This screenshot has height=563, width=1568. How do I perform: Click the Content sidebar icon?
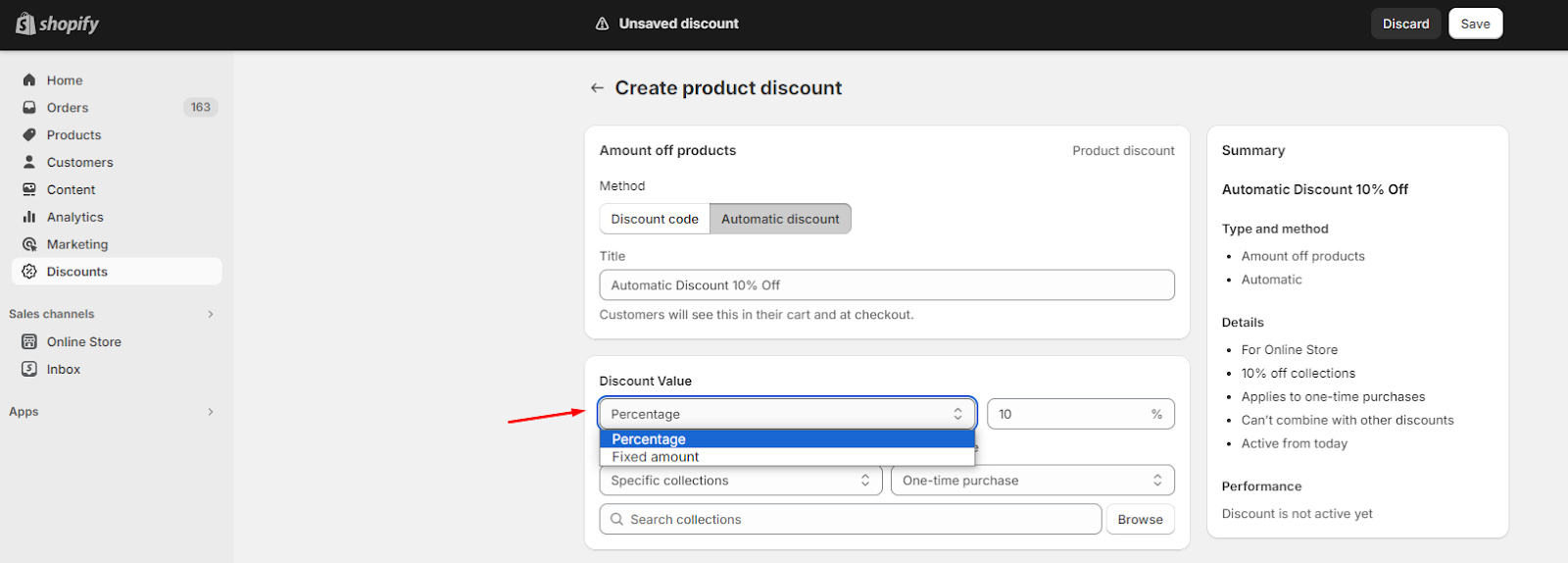click(x=29, y=190)
